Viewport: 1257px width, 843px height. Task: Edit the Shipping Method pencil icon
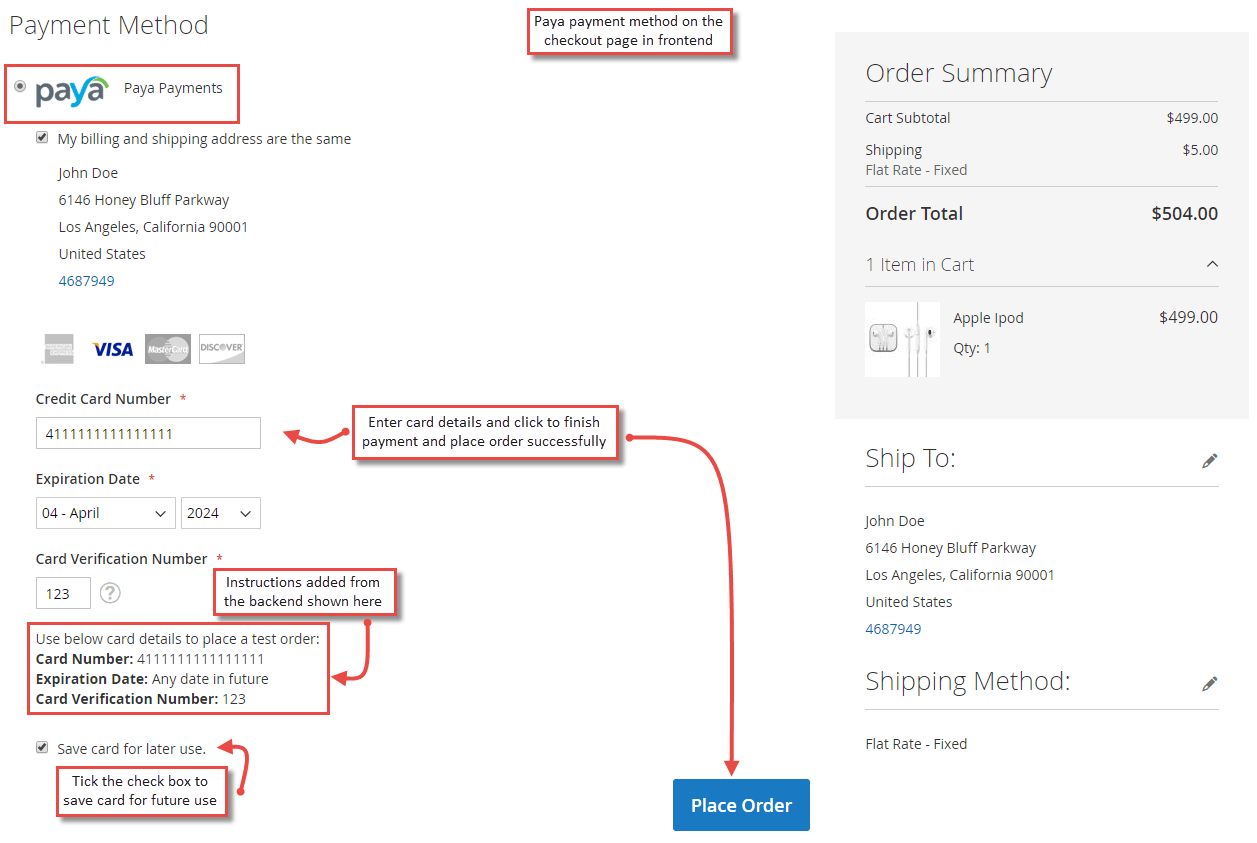[x=1210, y=684]
